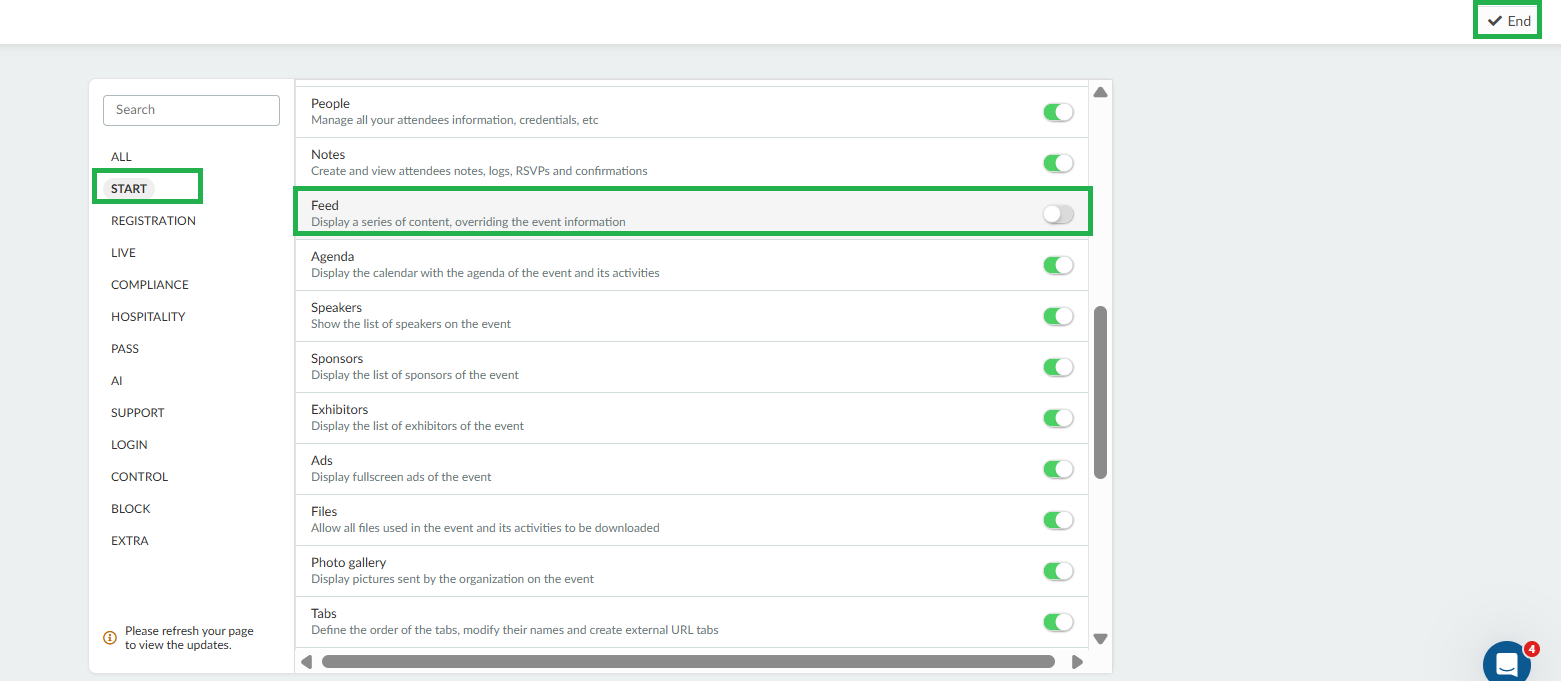Turn off the Notes toggle
This screenshot has width=1561, height=681.
tap(1058, 163)
